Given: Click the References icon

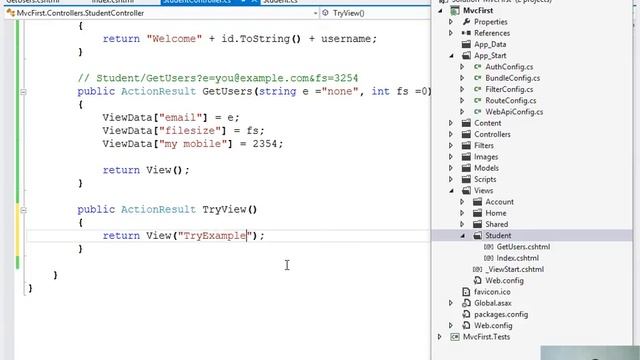Looking at the screenshot, I should click(466, 33).
